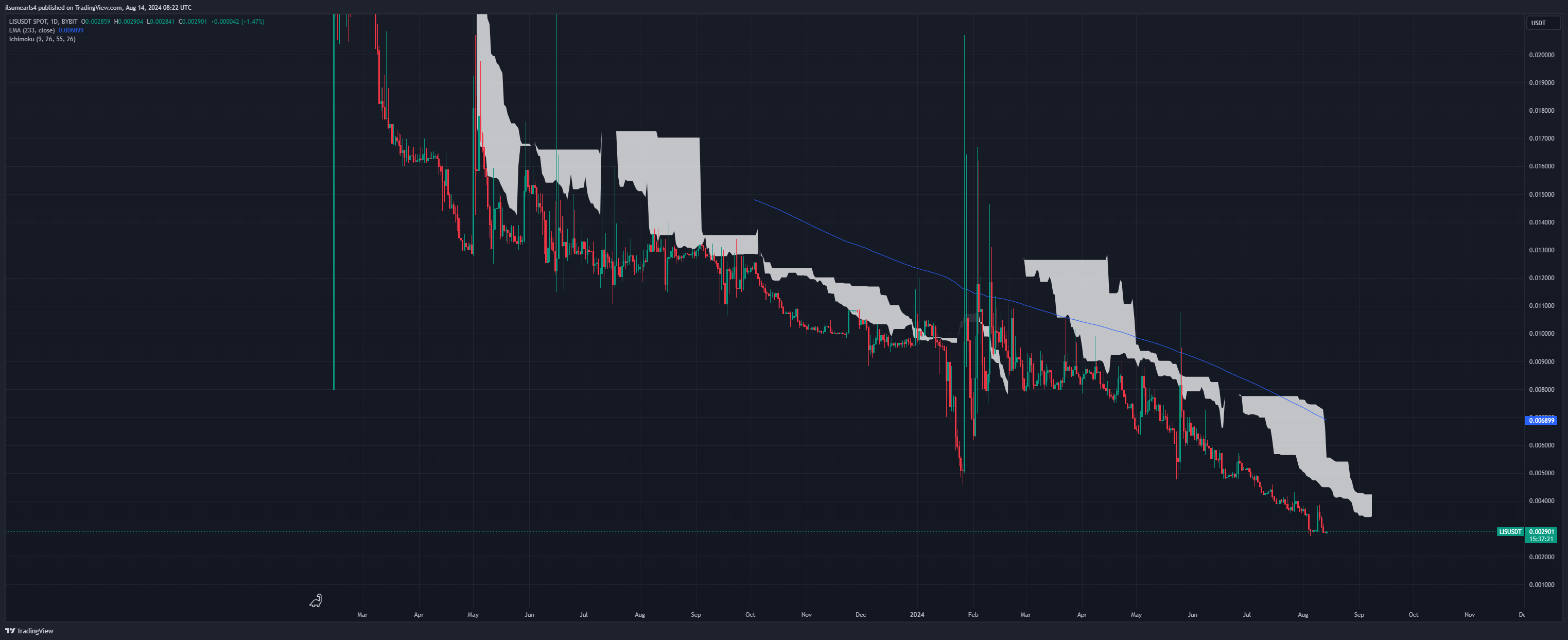Click the green LISUSDT symbol tag on price axis
The image size is (1568, 640).
pyautogui.click(x=1510, y=531)
